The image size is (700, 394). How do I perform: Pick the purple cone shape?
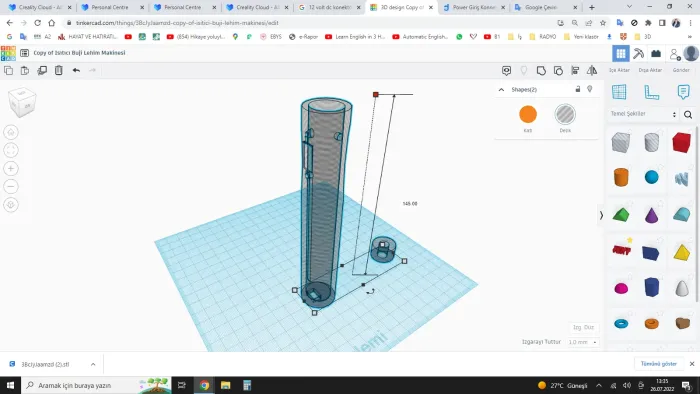coord(651,215)
